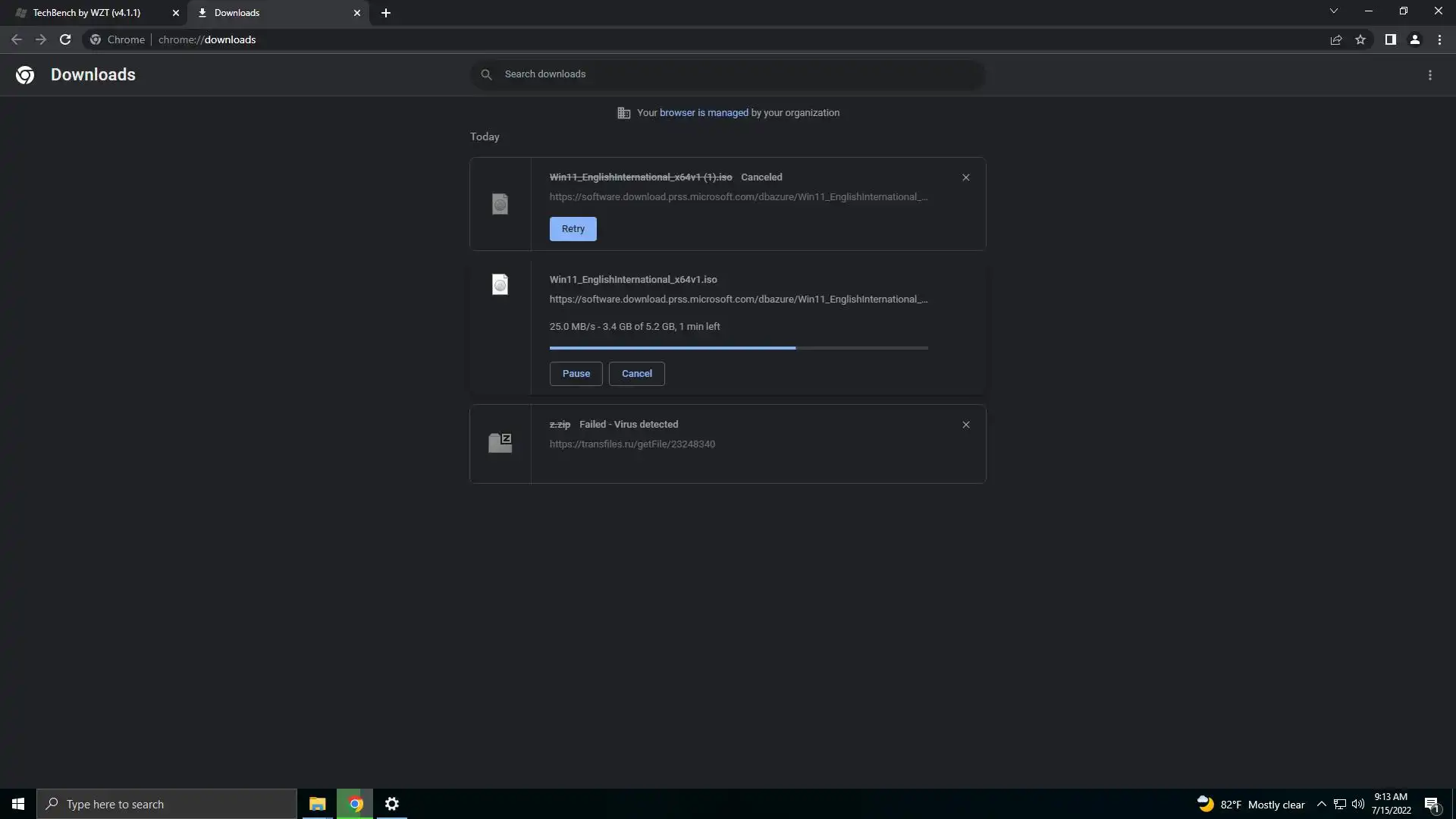1456x819 pixels.
Task: Click the z.zip file icon
Action: pos(500,443)
